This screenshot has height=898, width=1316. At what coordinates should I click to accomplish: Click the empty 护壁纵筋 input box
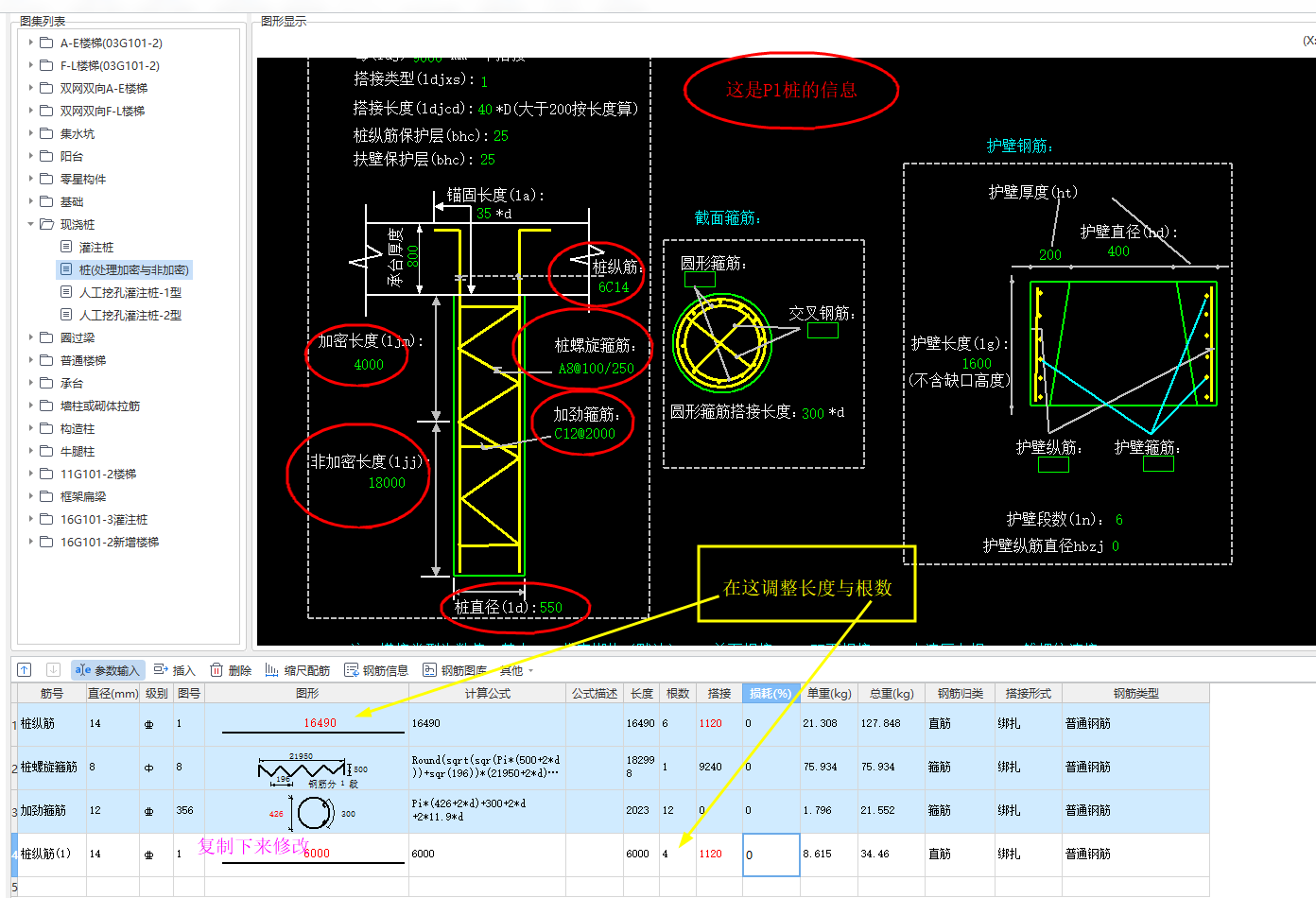coord(1053,464)
